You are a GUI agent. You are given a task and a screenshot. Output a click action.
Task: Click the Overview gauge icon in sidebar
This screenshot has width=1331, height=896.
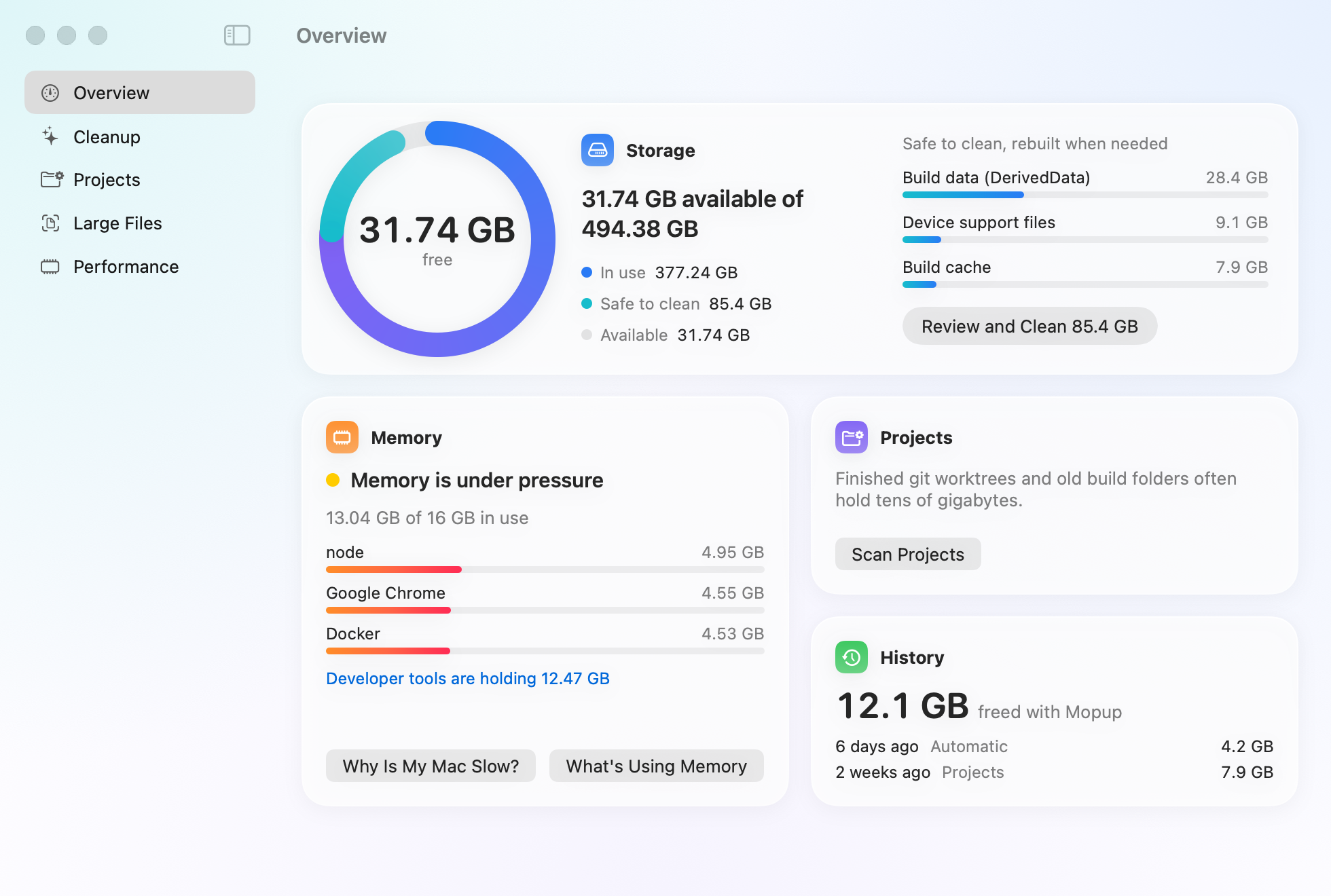50,93
